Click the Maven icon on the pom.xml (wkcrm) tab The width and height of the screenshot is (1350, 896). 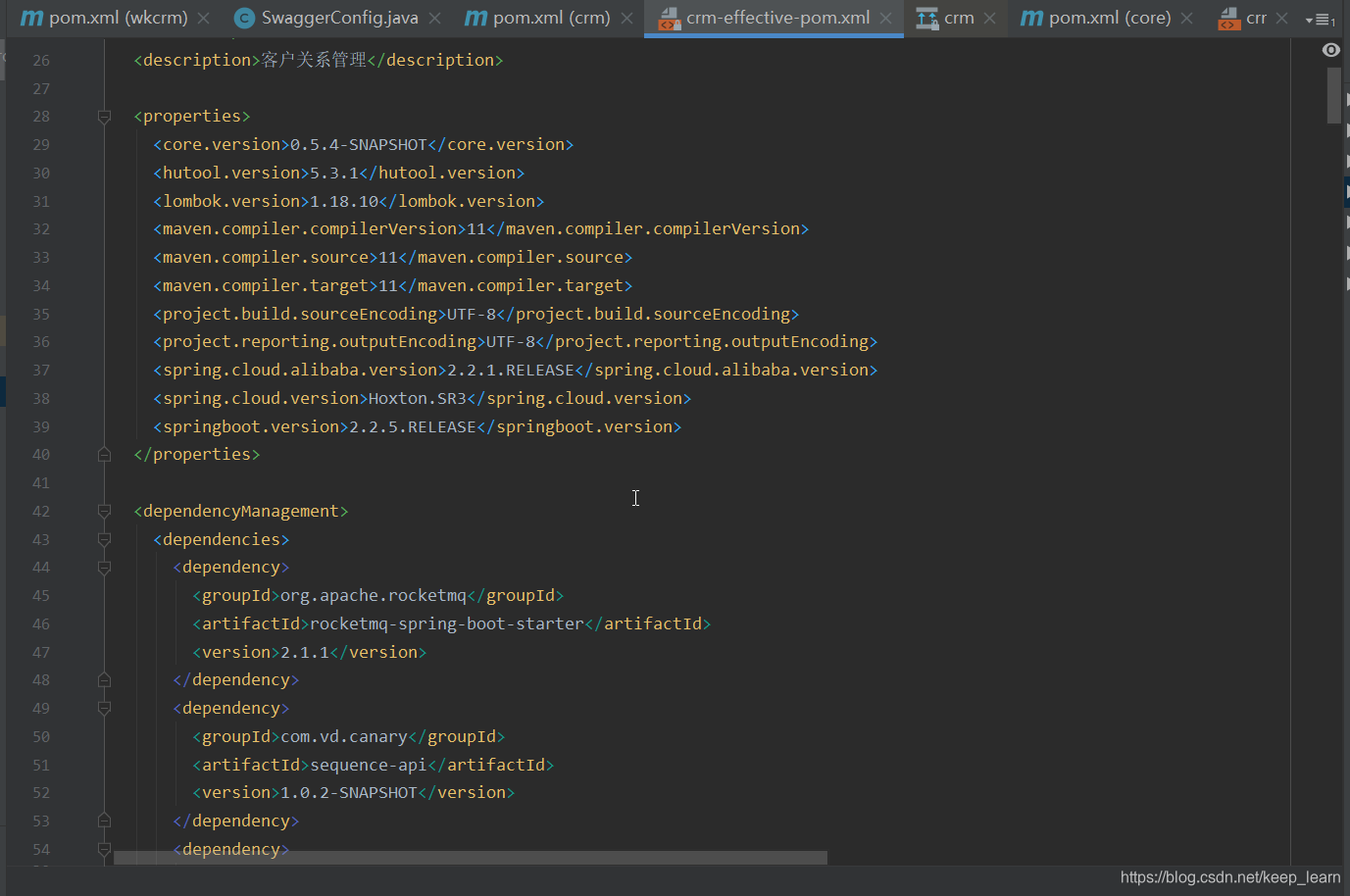pos(31,18)
